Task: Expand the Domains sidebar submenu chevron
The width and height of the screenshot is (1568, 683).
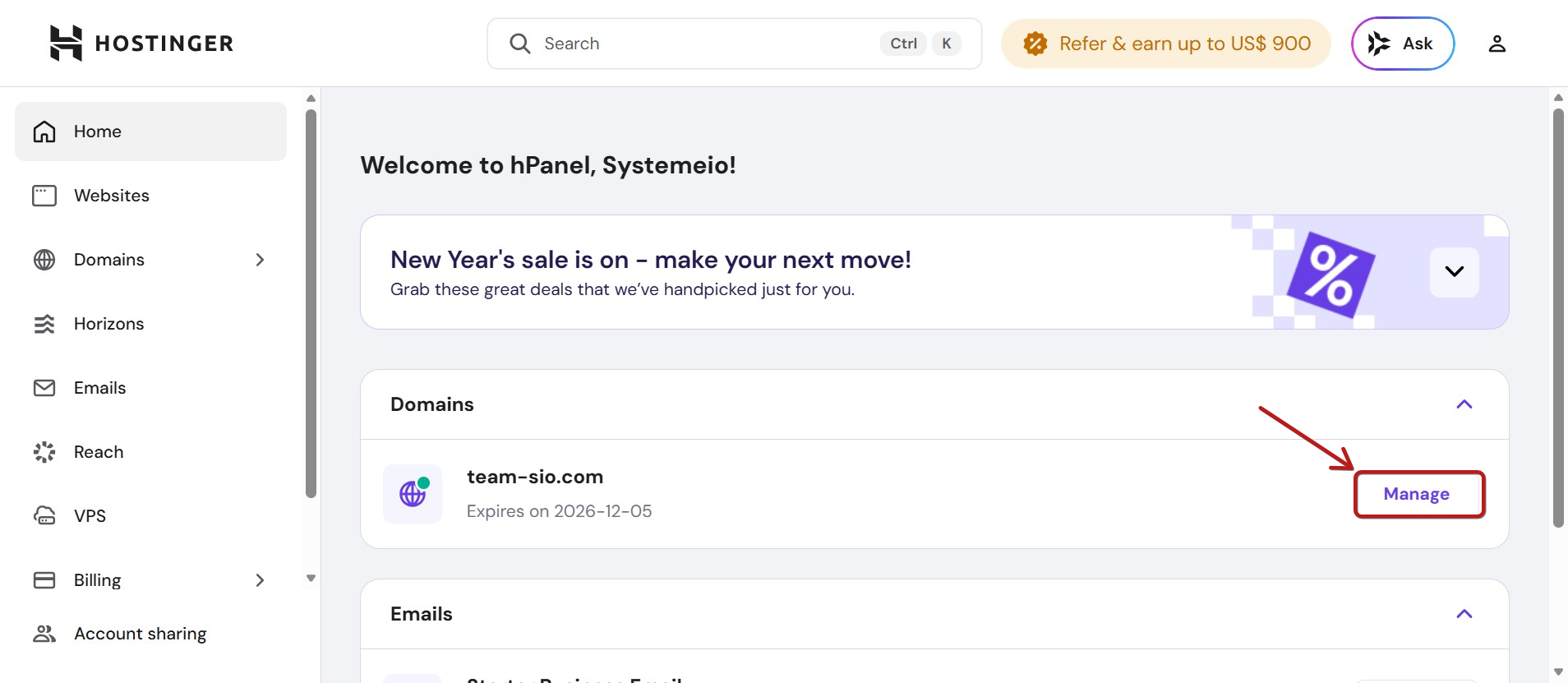Action: [x=260, y=260]
